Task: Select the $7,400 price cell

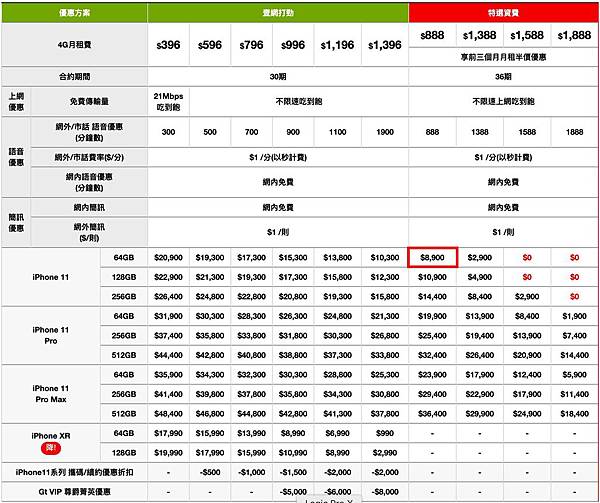Action: click(574, 335)
